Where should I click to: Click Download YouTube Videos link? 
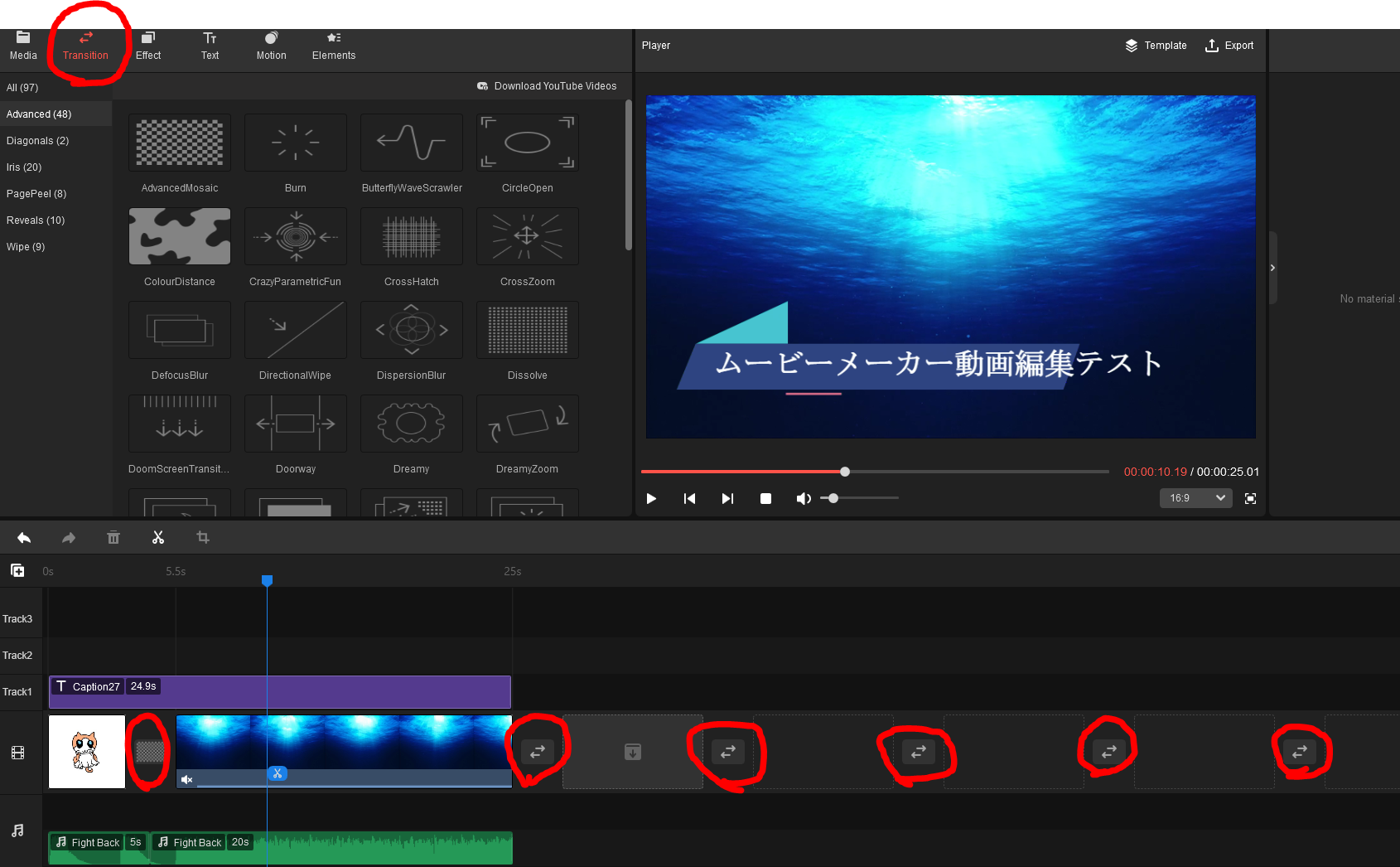[x=547, y=86]
